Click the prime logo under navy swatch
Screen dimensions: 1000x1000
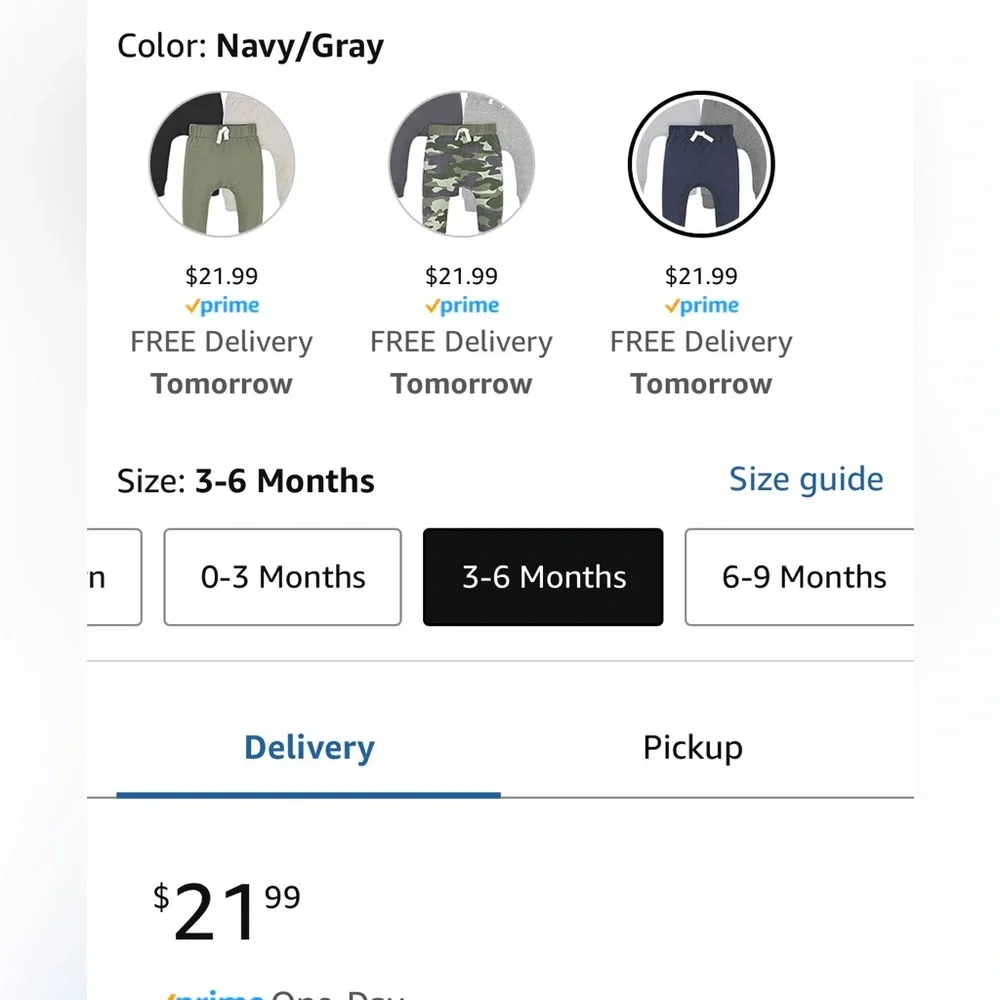(x=701, y=306)
